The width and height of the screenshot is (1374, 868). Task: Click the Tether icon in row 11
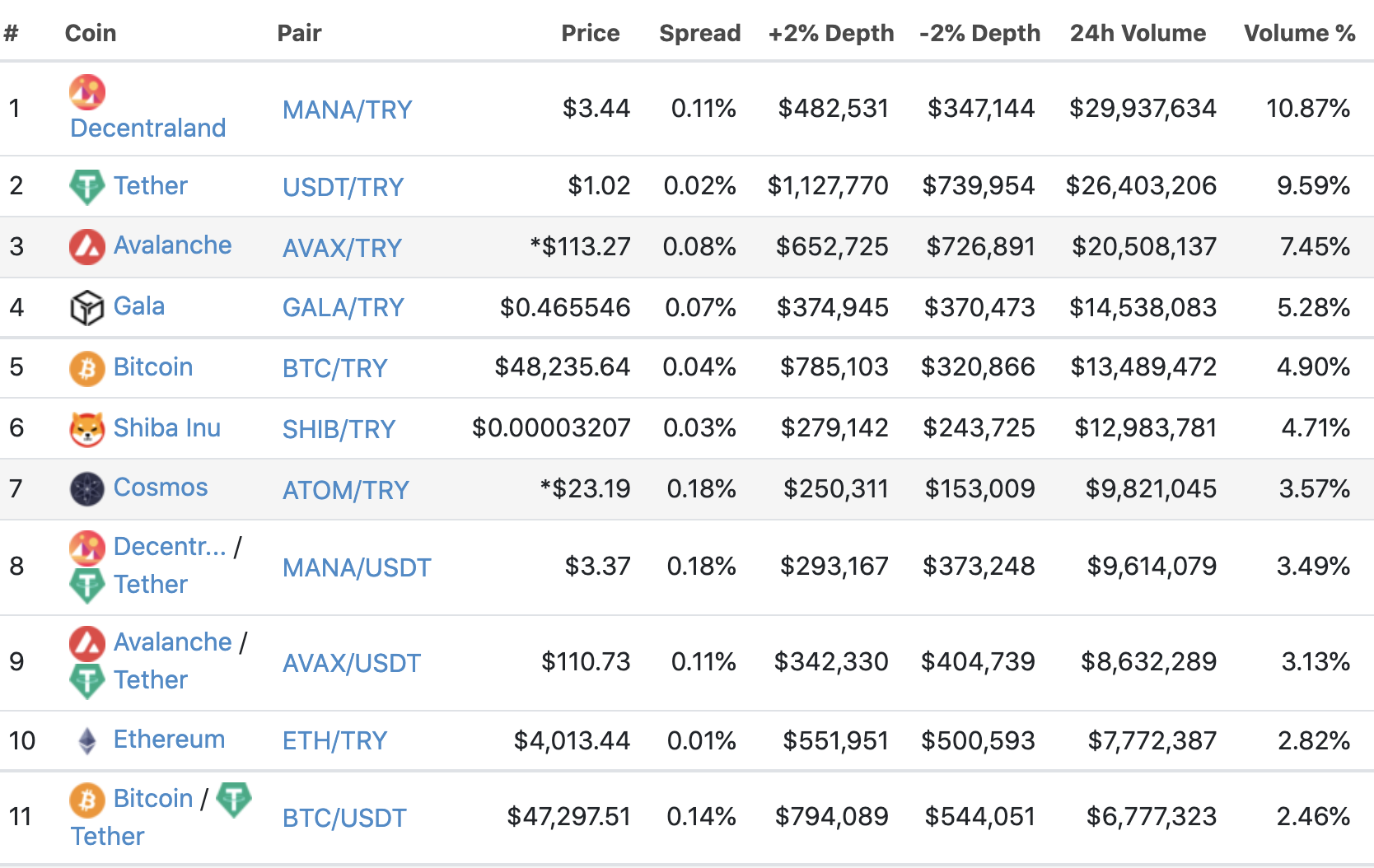tap(235, 800)
